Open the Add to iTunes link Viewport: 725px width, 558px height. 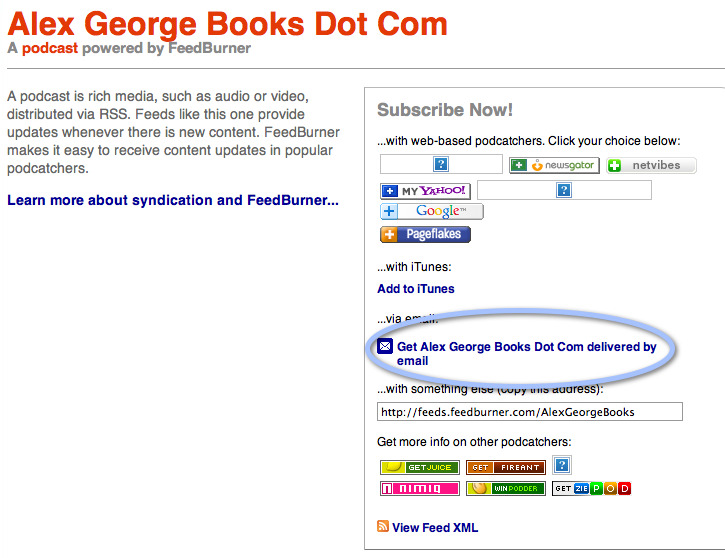pos(416,289)
